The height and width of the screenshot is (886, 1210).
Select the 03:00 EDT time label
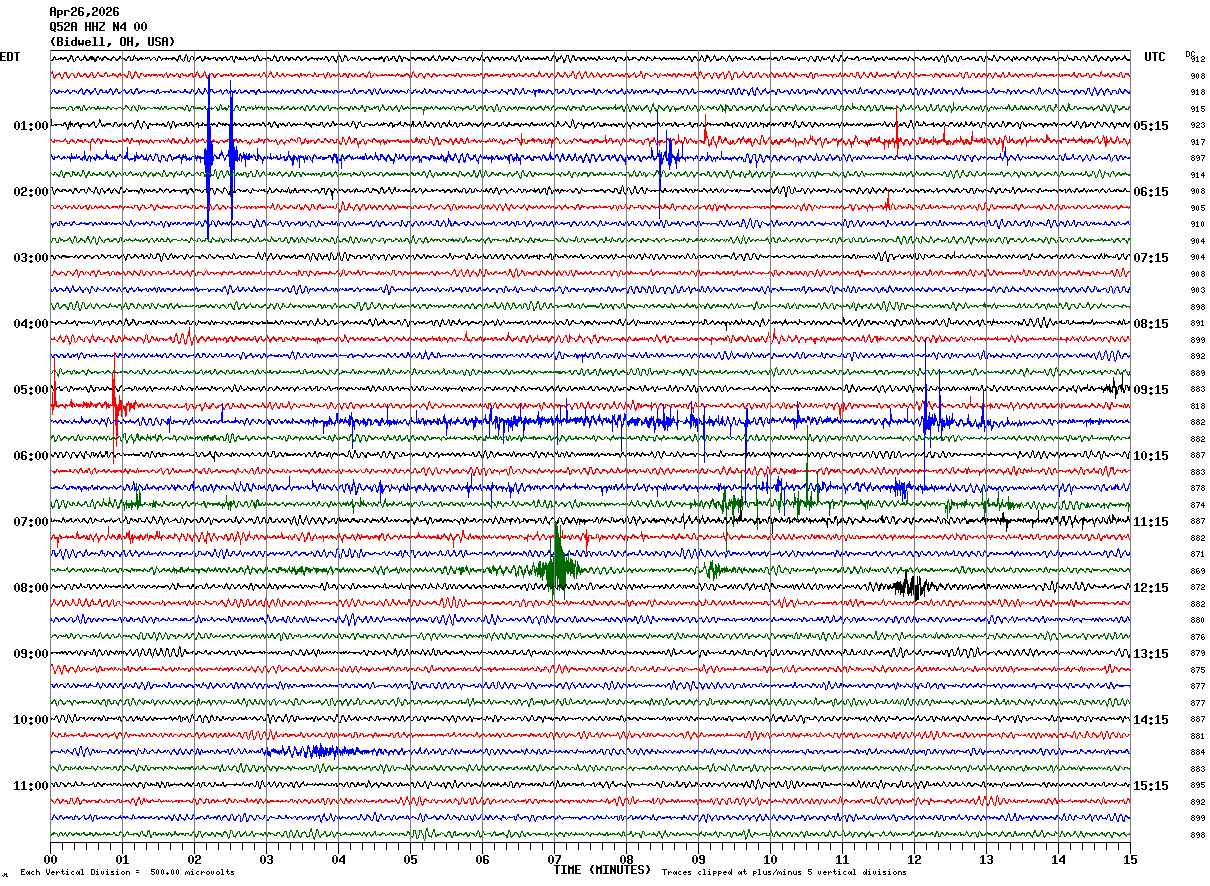pyautogui.click(x=31, y=258)
